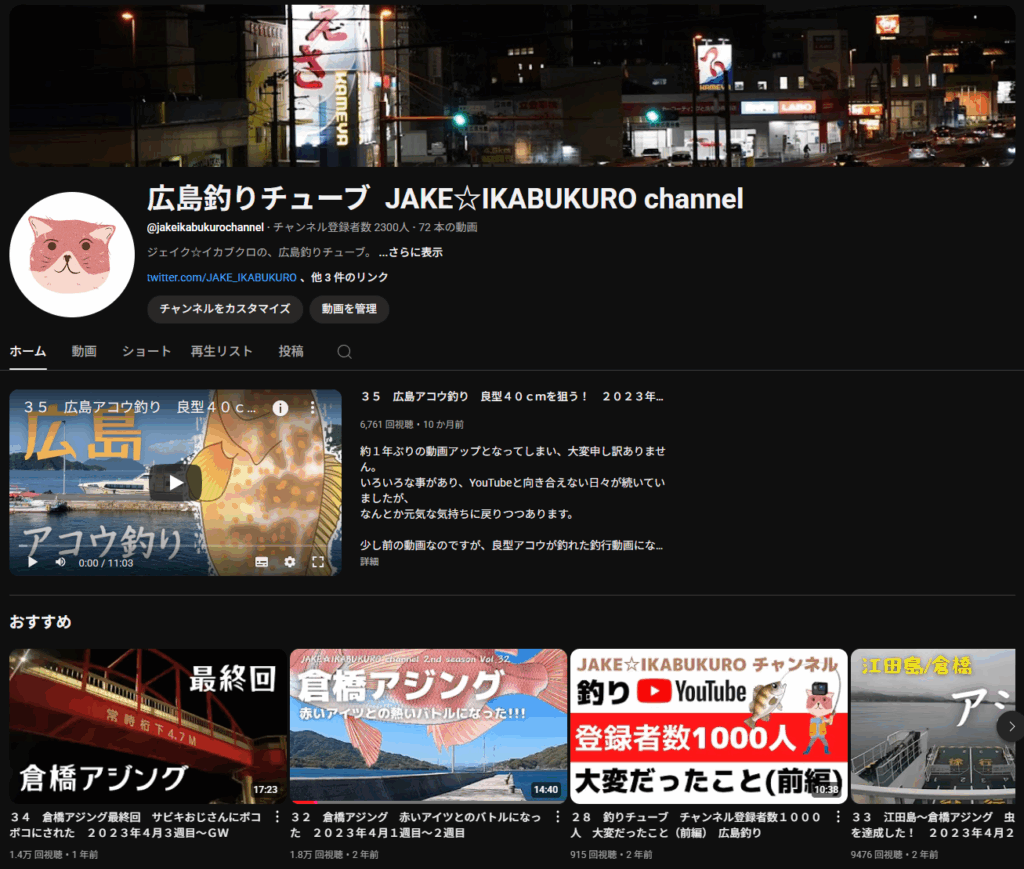
Task: Enter fullscreen on featured video
Action: tap(318, 562)
